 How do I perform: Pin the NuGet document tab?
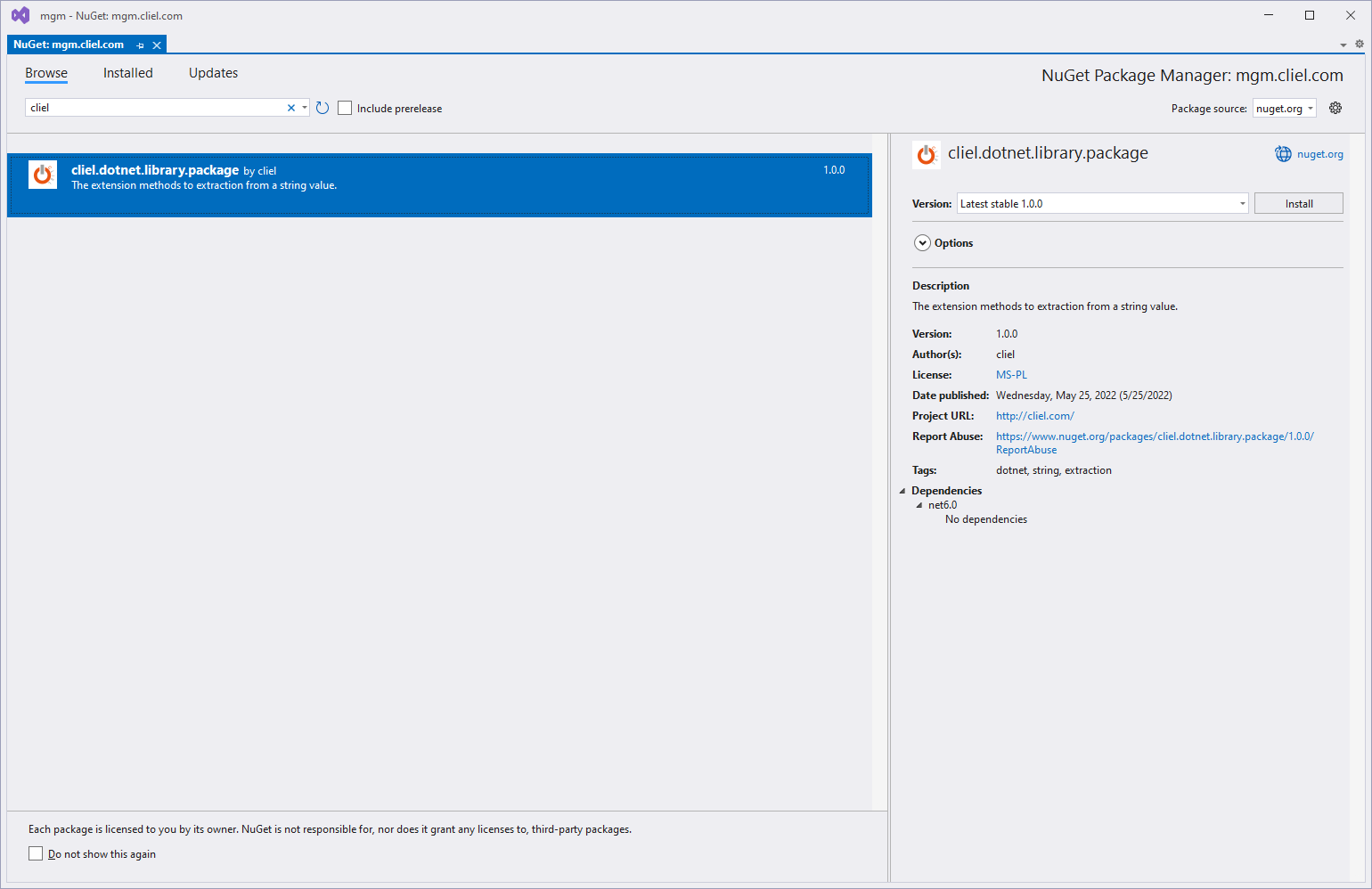tap(141, 45)
